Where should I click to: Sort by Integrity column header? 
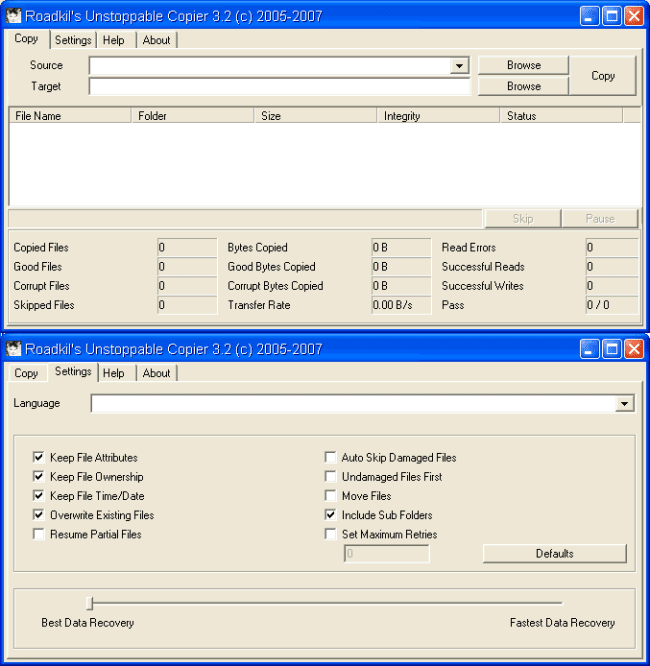click(x=438, y=116)
